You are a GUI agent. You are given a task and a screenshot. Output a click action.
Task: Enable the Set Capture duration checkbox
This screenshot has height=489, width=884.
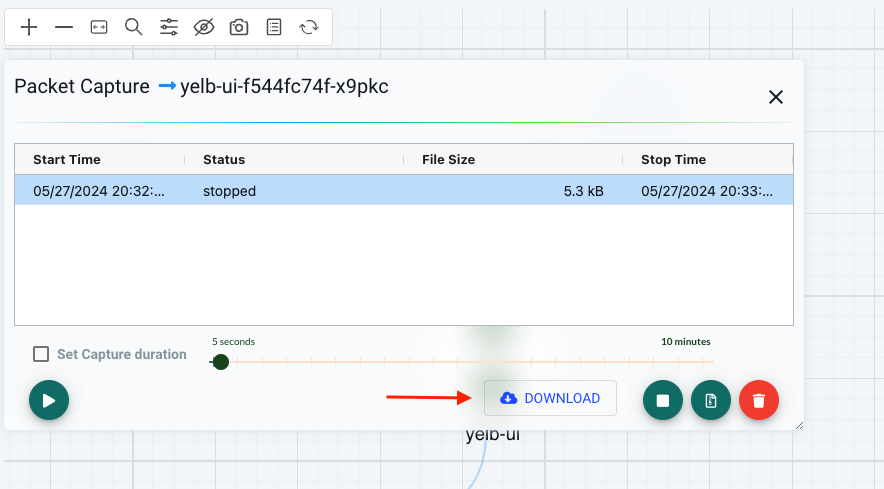pos(41,354)
